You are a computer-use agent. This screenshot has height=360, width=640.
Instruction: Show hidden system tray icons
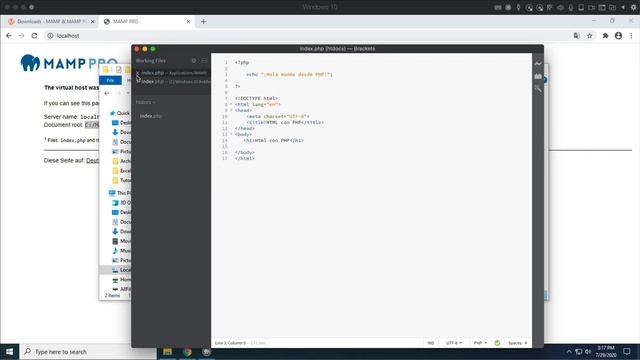click(x=569, y=351)
